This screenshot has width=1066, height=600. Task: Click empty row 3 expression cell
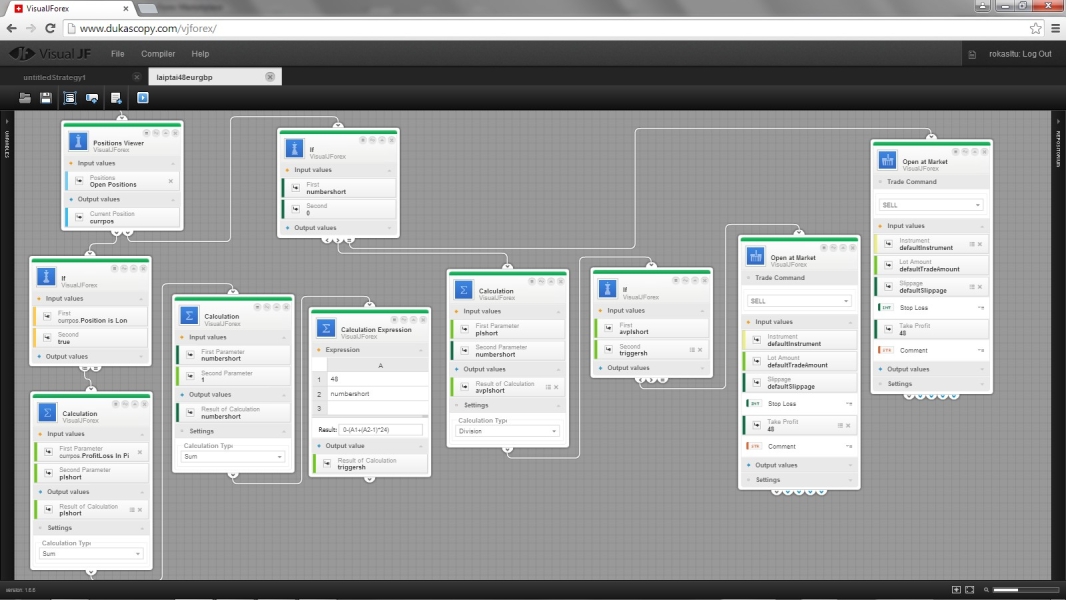click(377, 408)
